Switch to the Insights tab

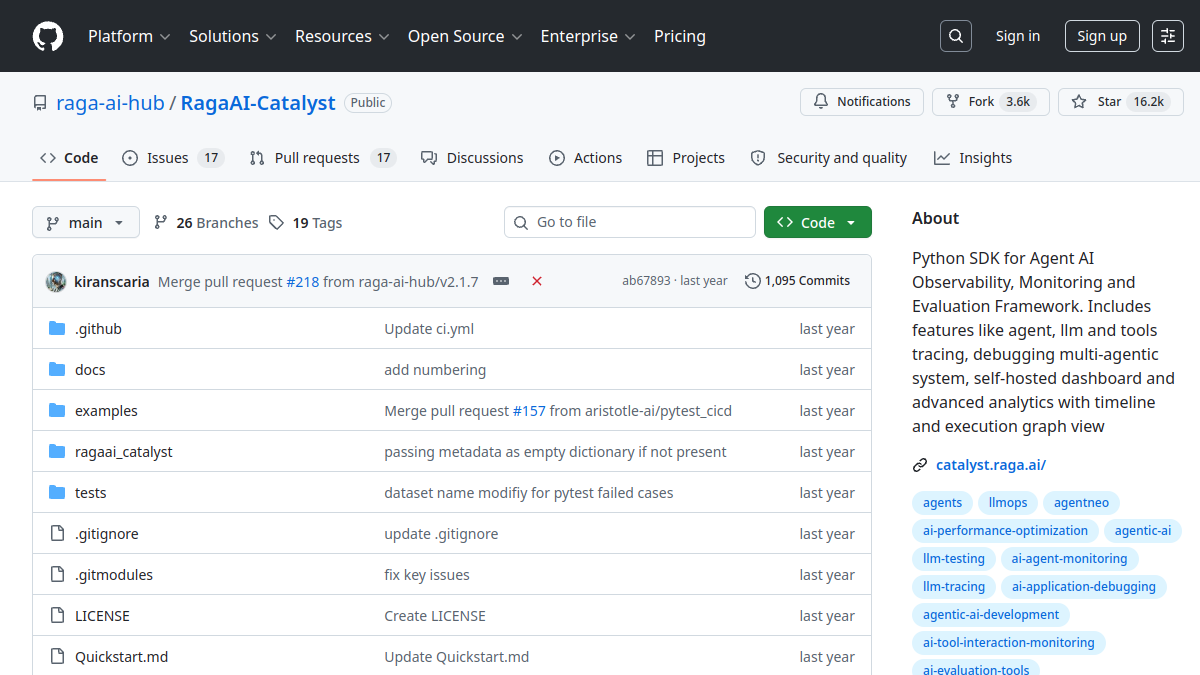973,158
